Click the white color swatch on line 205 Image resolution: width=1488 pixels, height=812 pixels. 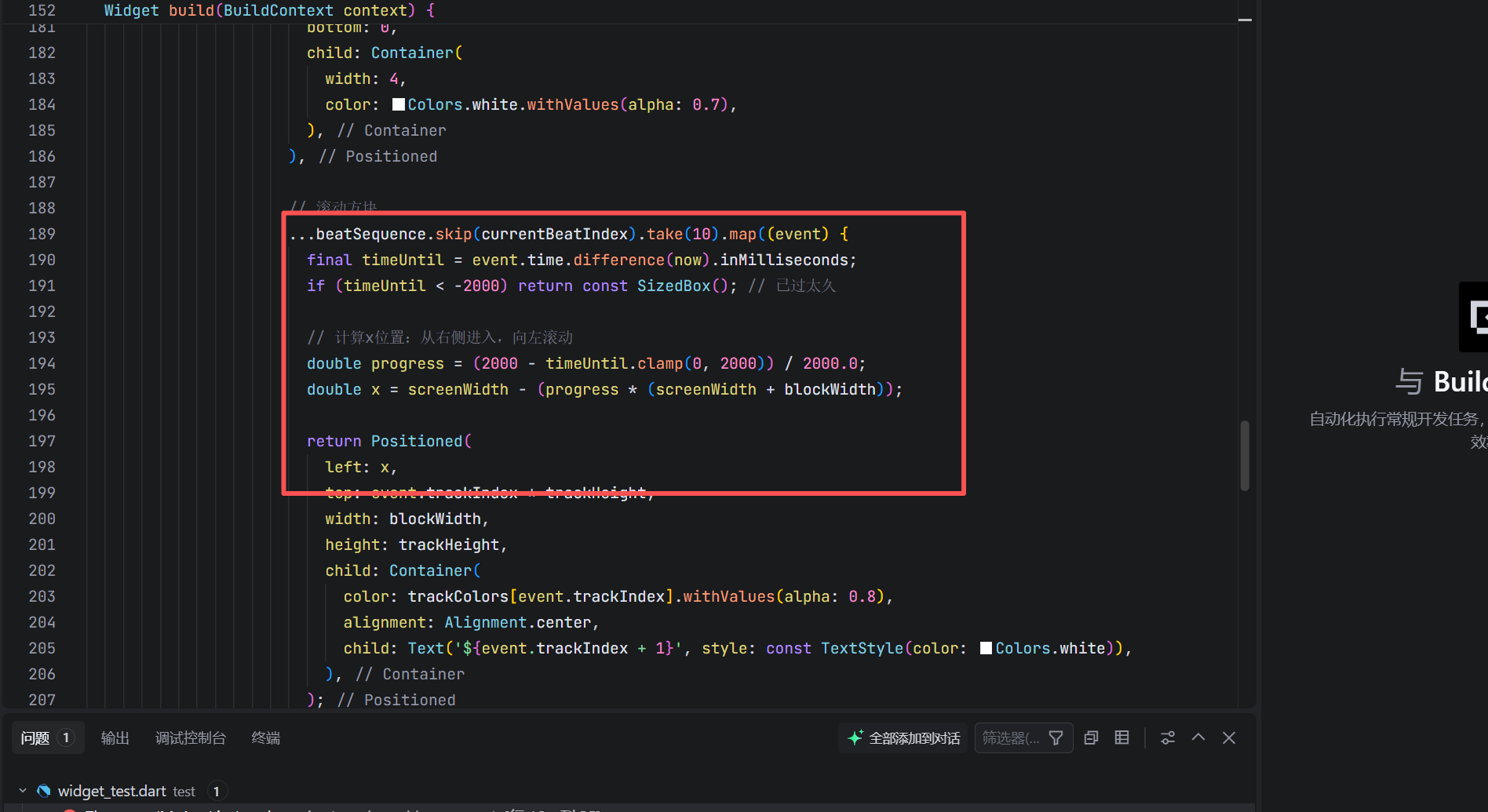click(987, 648)
